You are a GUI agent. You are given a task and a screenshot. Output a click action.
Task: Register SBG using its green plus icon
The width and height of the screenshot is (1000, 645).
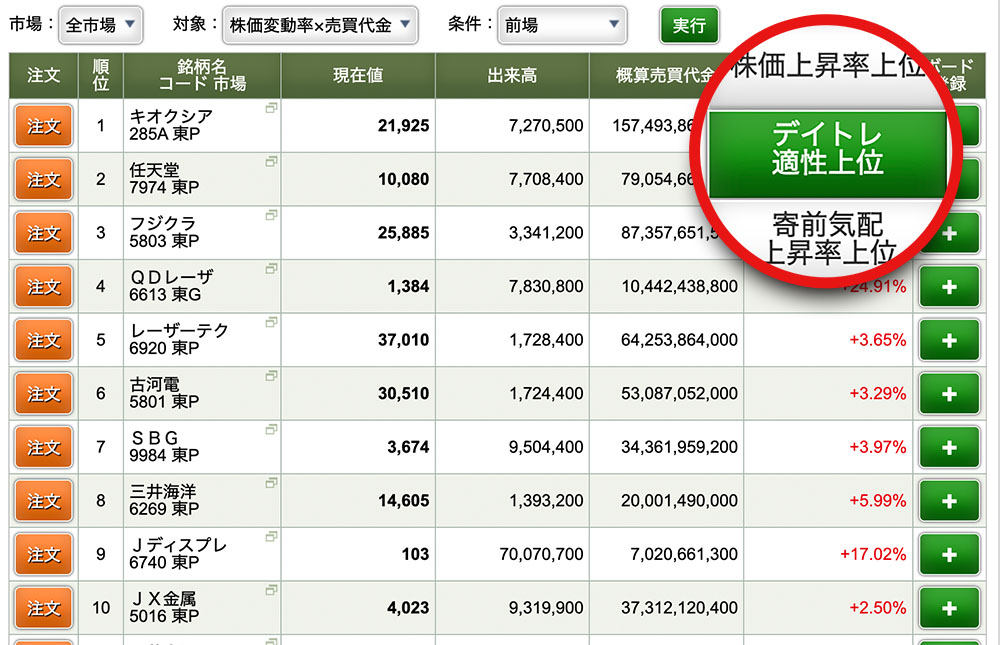tap(949, 447)
